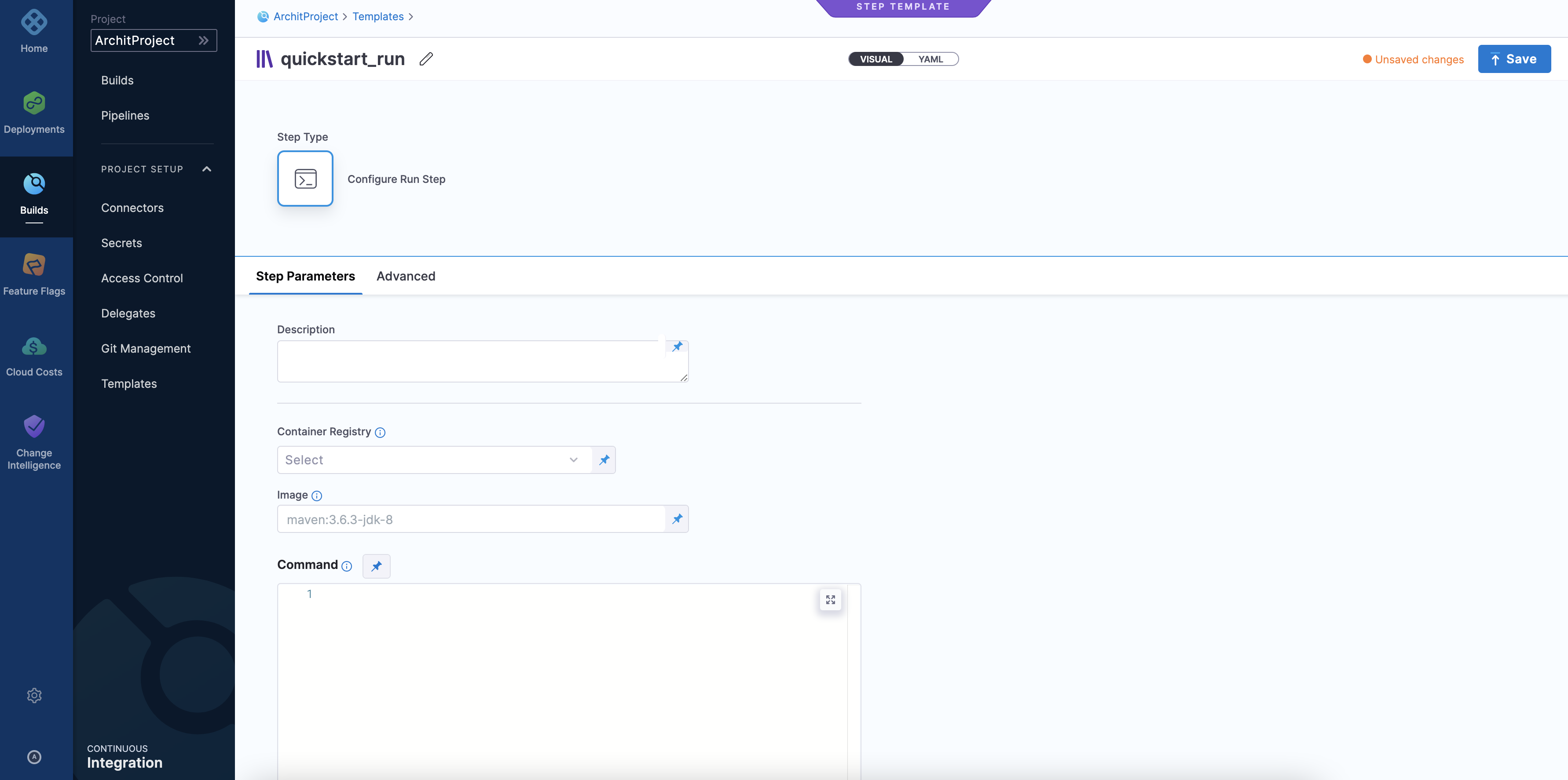Save the step template
The image size is (1568, 780).
pos(1514,59)
